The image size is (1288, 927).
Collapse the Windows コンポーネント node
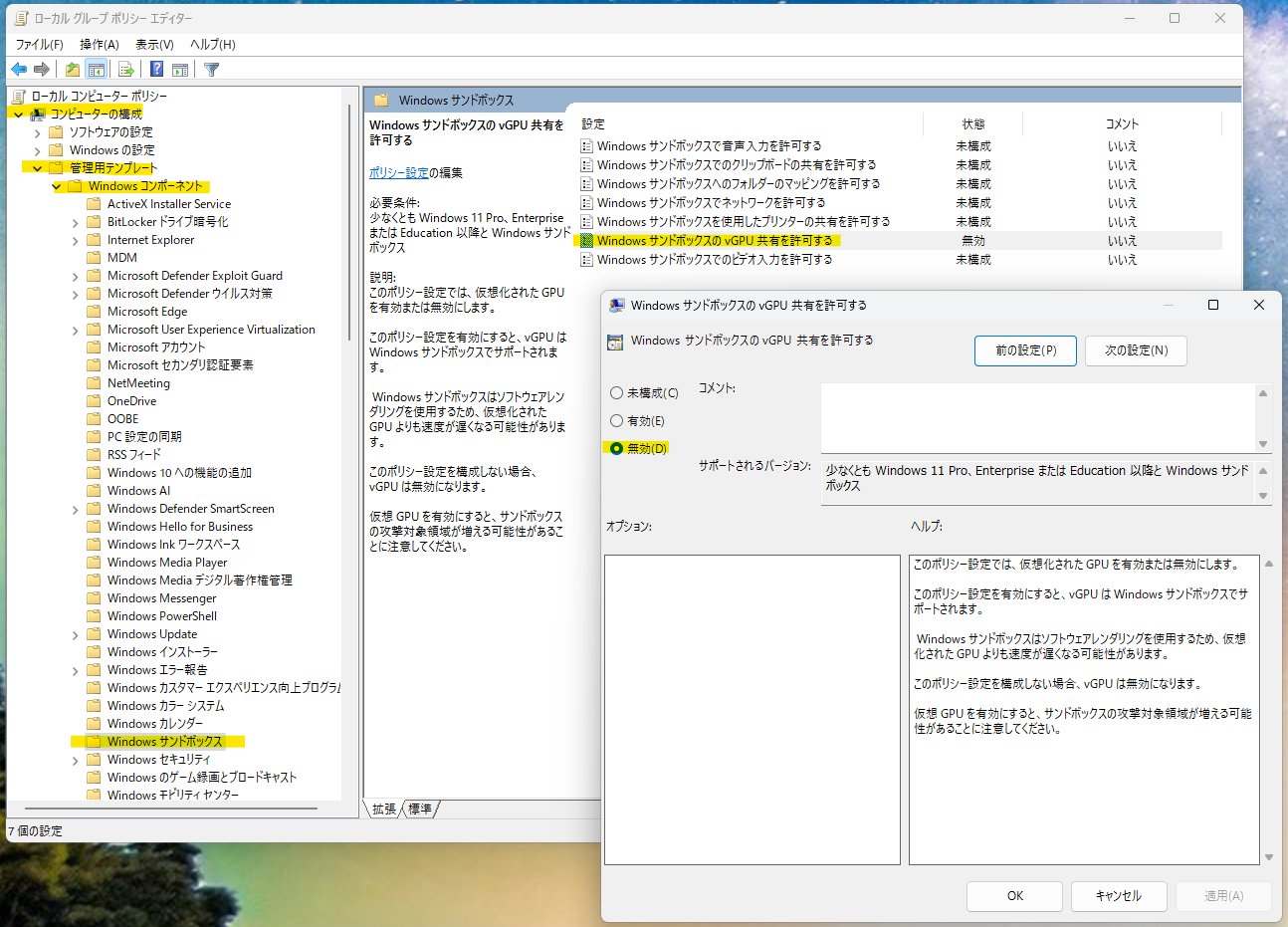56,186
